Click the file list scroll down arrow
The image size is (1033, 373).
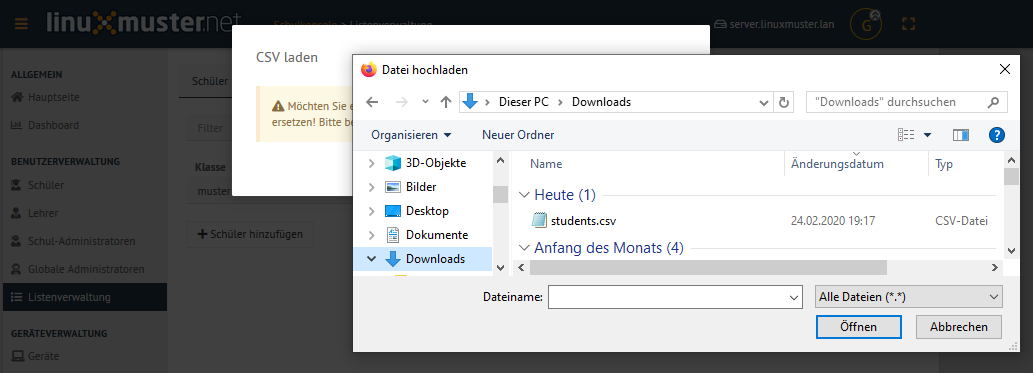coord(1011,250)
